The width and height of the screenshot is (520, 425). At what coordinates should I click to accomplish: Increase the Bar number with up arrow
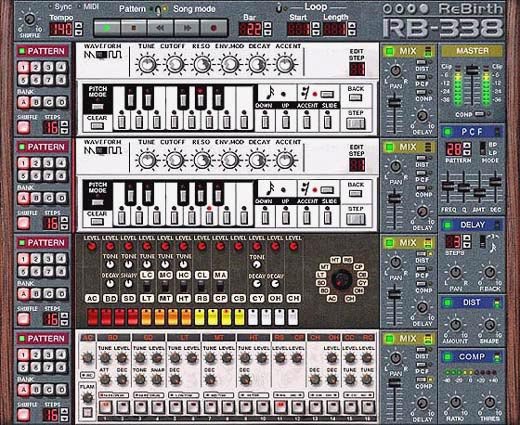(267, 25)
